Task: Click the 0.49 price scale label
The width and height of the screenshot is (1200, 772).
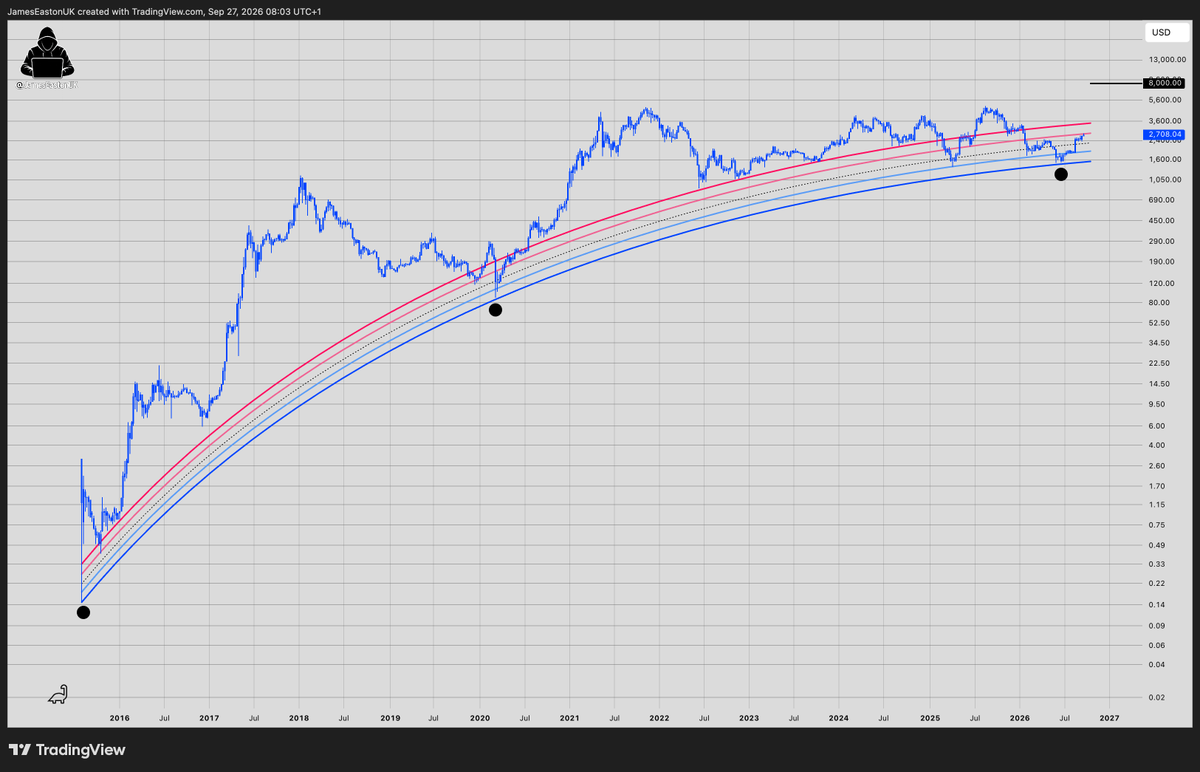Action: click(1159, 545)
